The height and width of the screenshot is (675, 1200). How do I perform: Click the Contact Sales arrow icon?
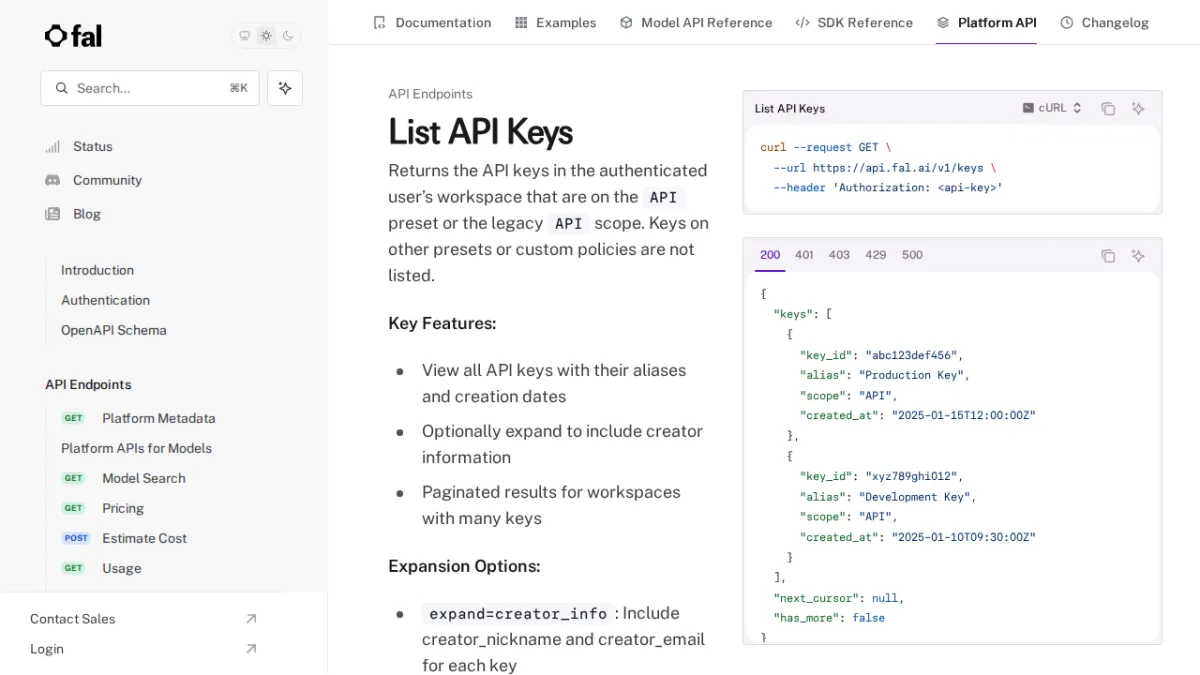tap(251, 619)
